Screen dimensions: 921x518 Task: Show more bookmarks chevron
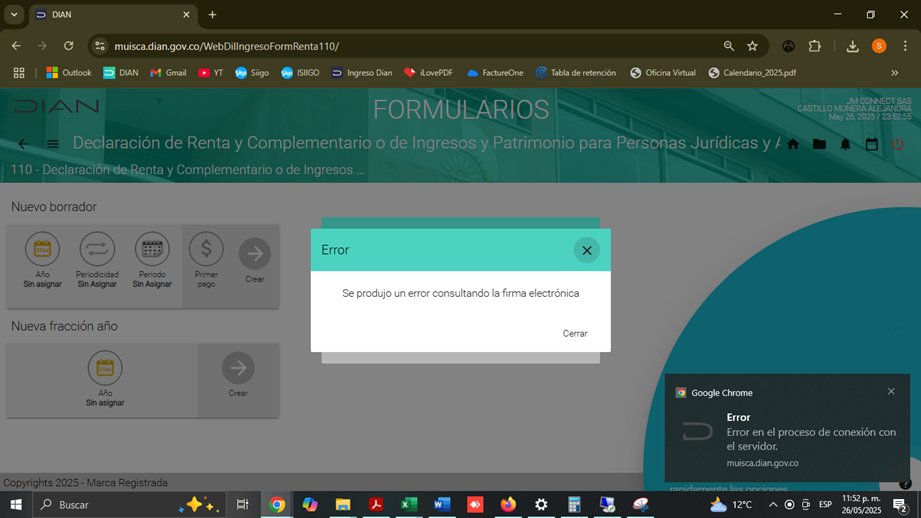coord(895,73)
